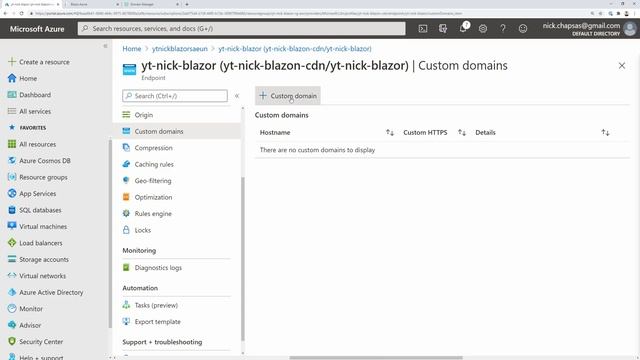Image resolution: width=640 pixels, height=360 pixels.
Task: Sort by Hostname column arrows
Action: point(390,132)
